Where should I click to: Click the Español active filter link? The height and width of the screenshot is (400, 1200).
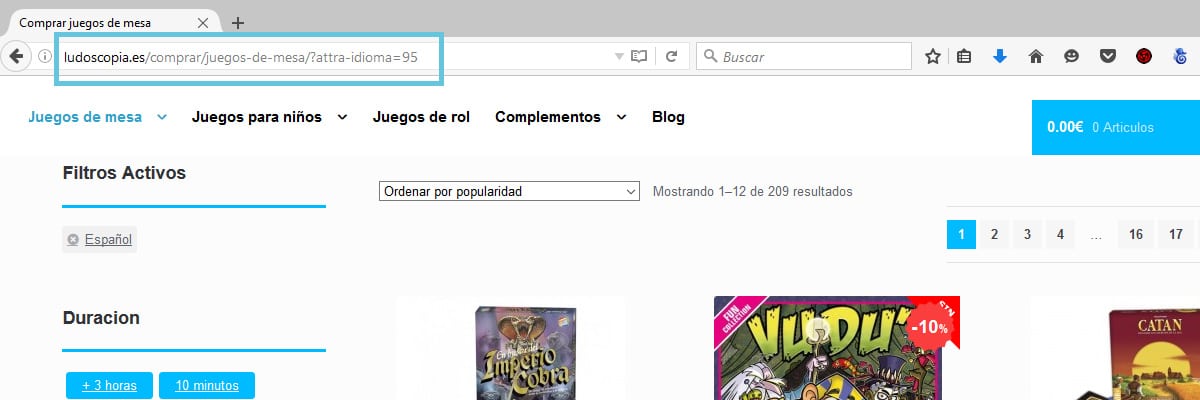tap(108, 240)
